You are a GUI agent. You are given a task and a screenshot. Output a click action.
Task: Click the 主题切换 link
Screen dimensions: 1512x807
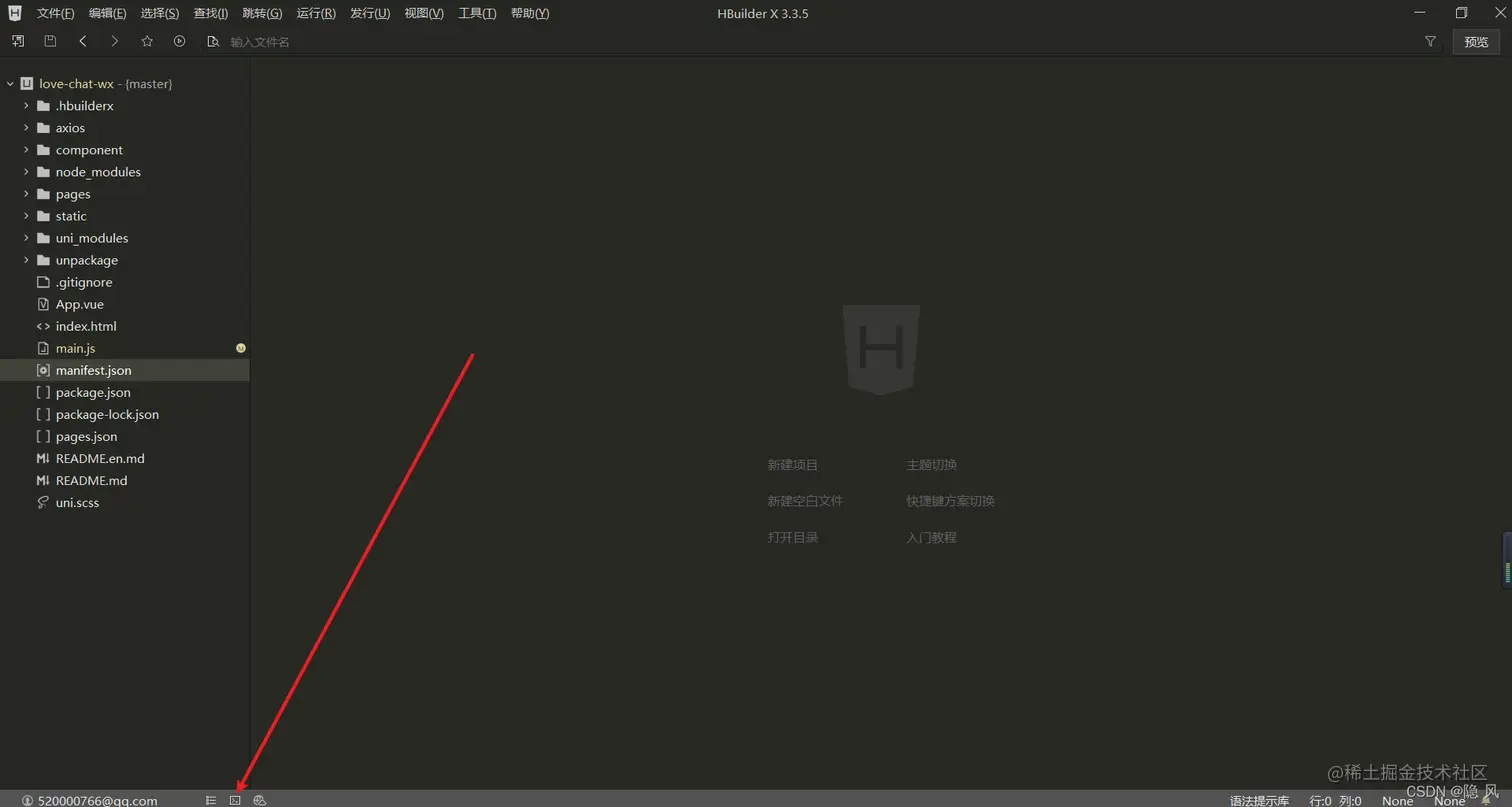pyautogui.click(x=932, y=465)
